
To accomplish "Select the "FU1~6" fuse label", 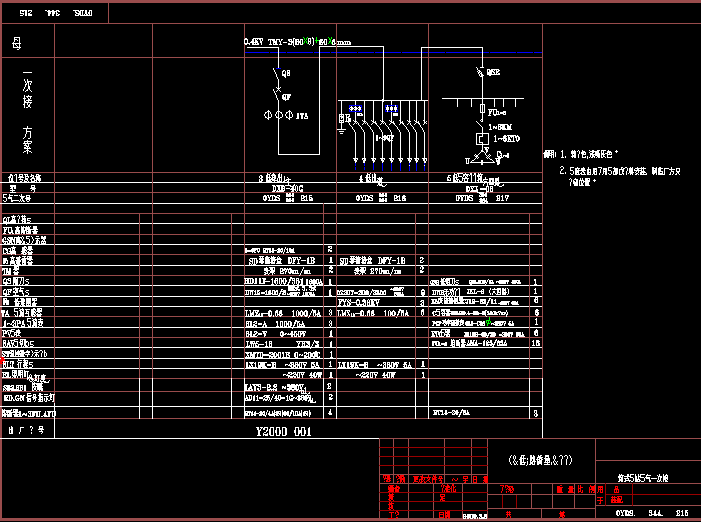I will pyautogui.click(x=497, y=113).
